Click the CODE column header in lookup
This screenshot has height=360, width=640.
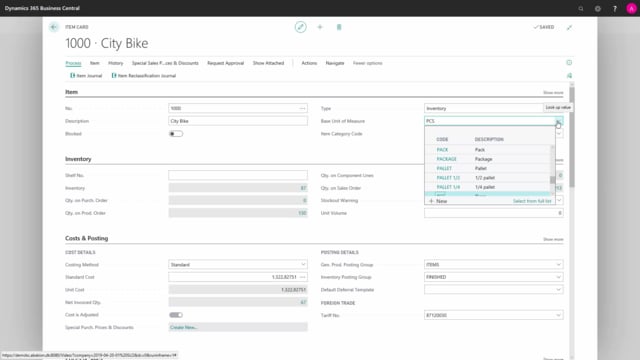[x=442, y=140]
